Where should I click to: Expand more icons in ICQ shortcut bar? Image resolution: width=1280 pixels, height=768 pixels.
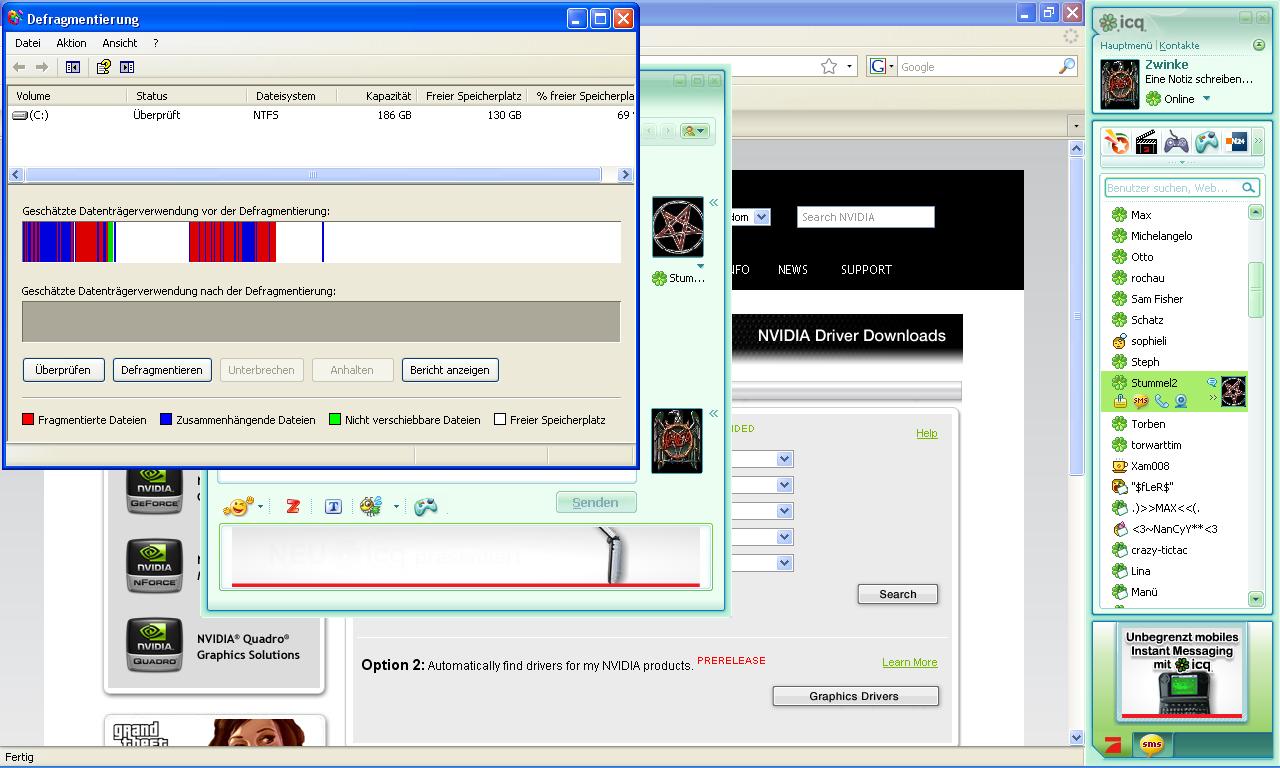coord(1258,143)
